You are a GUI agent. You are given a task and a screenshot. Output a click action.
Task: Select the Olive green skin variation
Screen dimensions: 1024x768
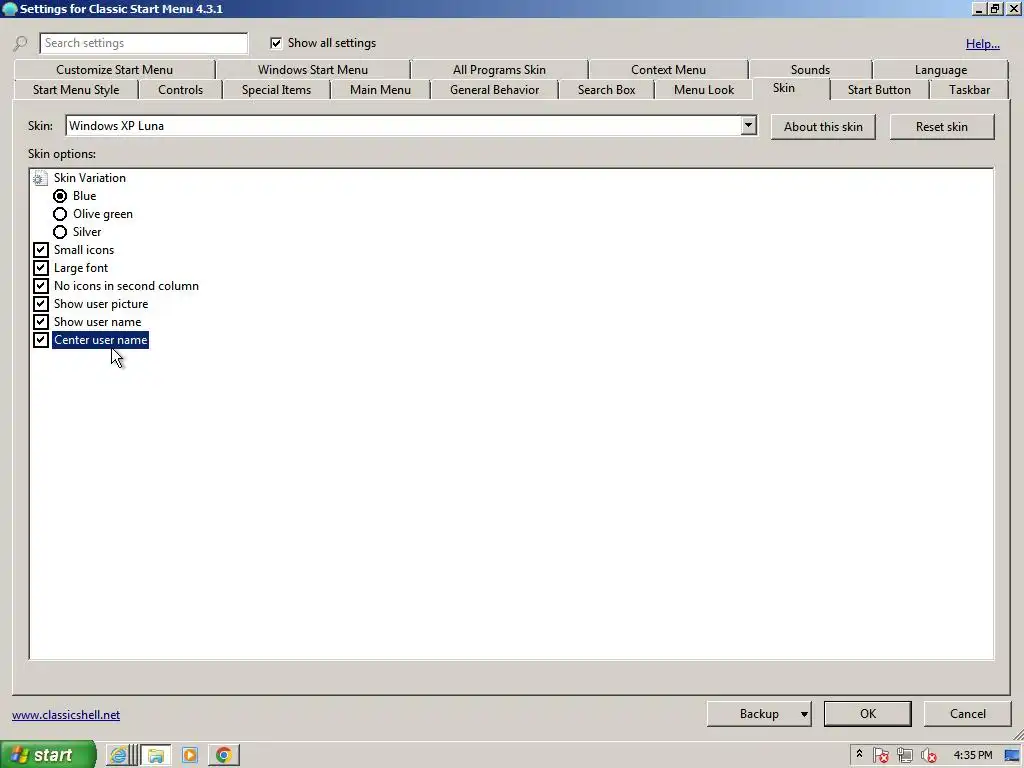coord(60,214)
